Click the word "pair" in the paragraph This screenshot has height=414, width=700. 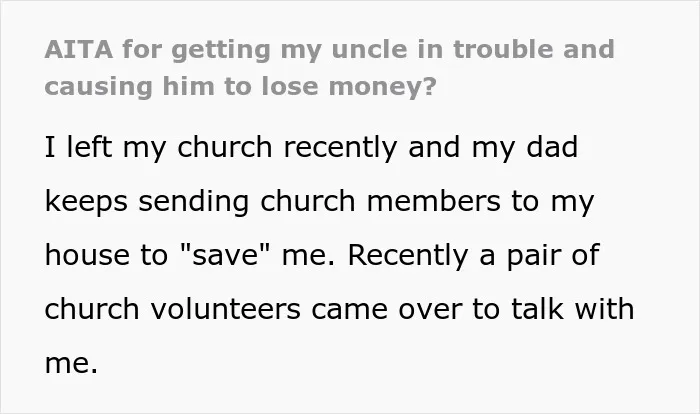pos(533,256)
